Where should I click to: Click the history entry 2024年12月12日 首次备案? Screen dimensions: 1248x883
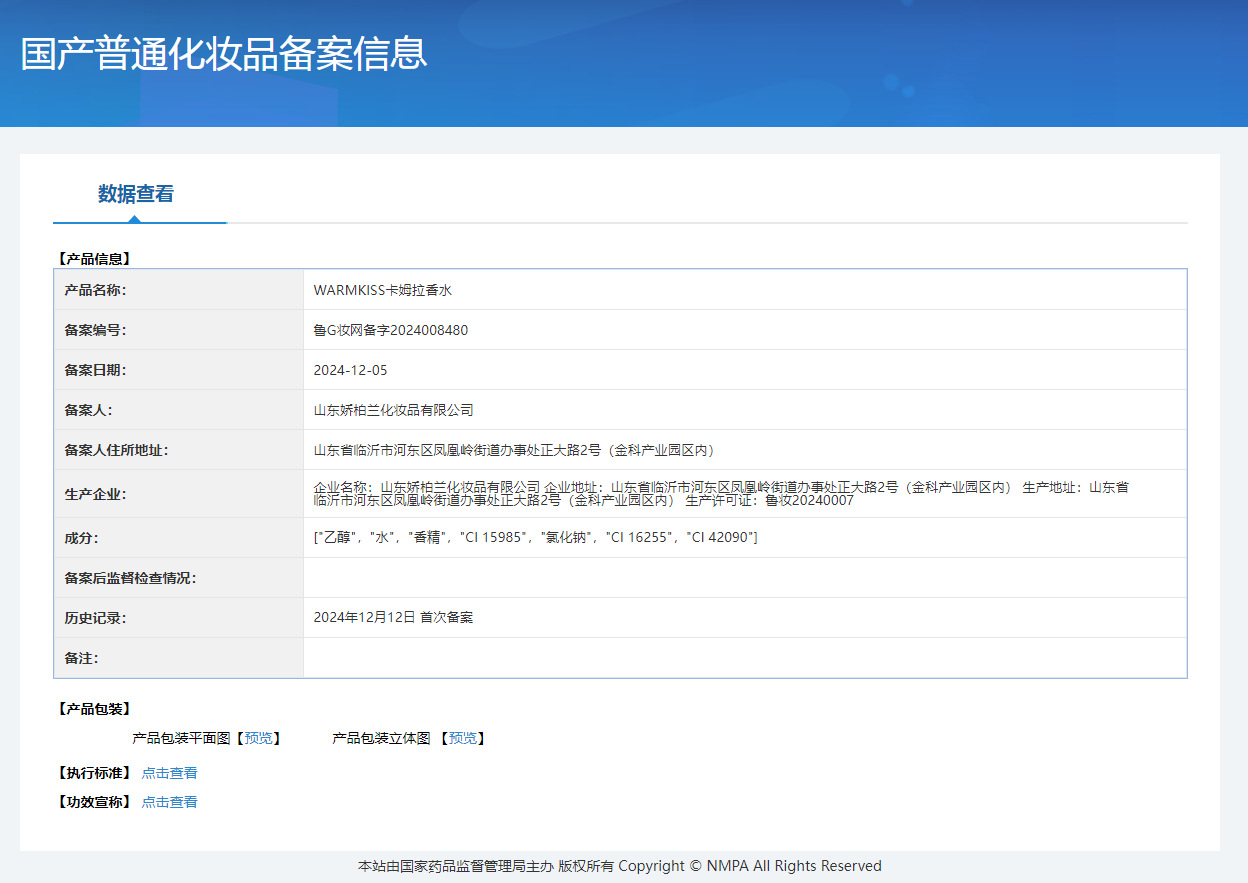pos(393,618)
